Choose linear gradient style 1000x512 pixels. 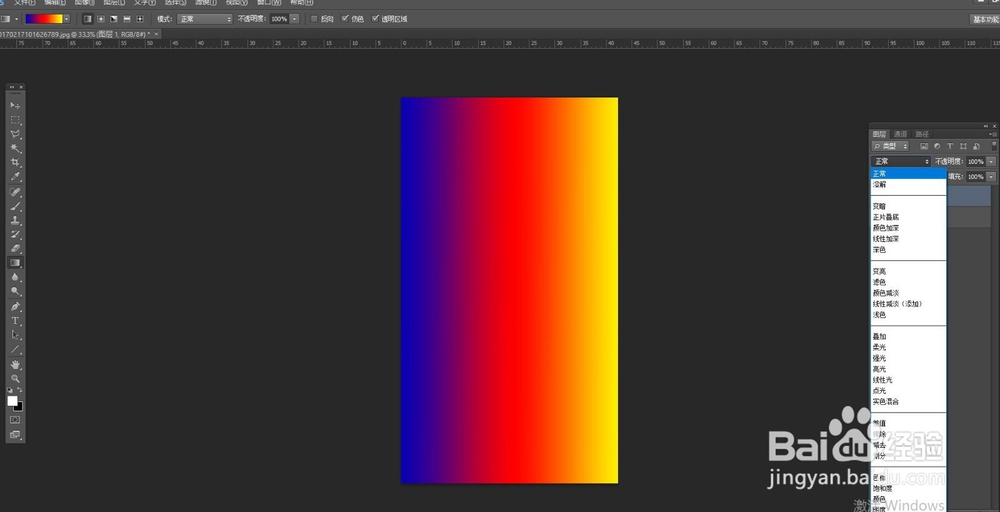point(88,19)
